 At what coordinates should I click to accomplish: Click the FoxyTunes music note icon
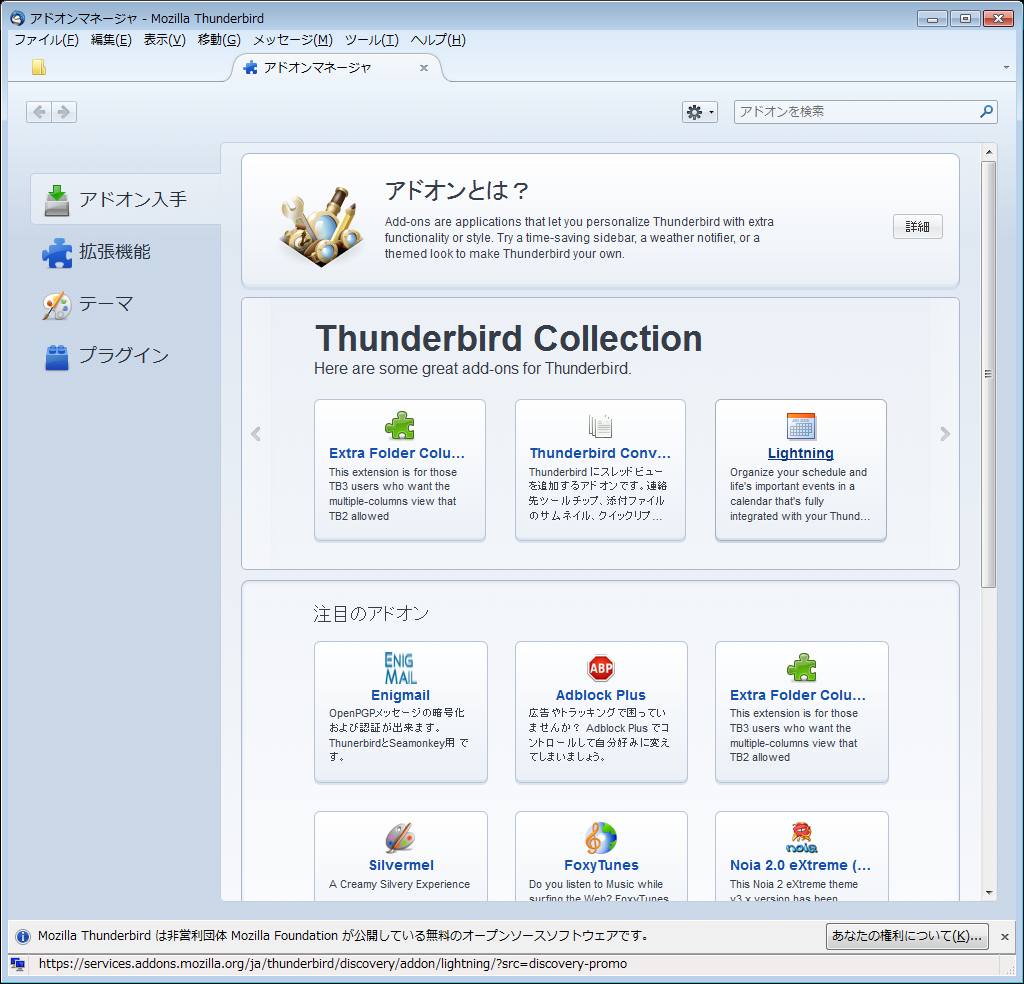(601, 838)
